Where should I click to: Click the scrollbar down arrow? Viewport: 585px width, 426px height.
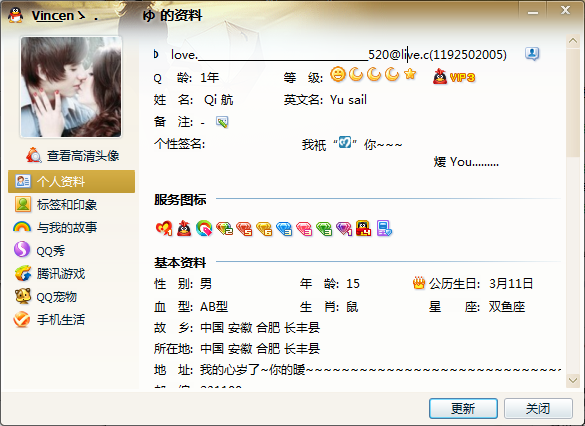coord(573,380)
